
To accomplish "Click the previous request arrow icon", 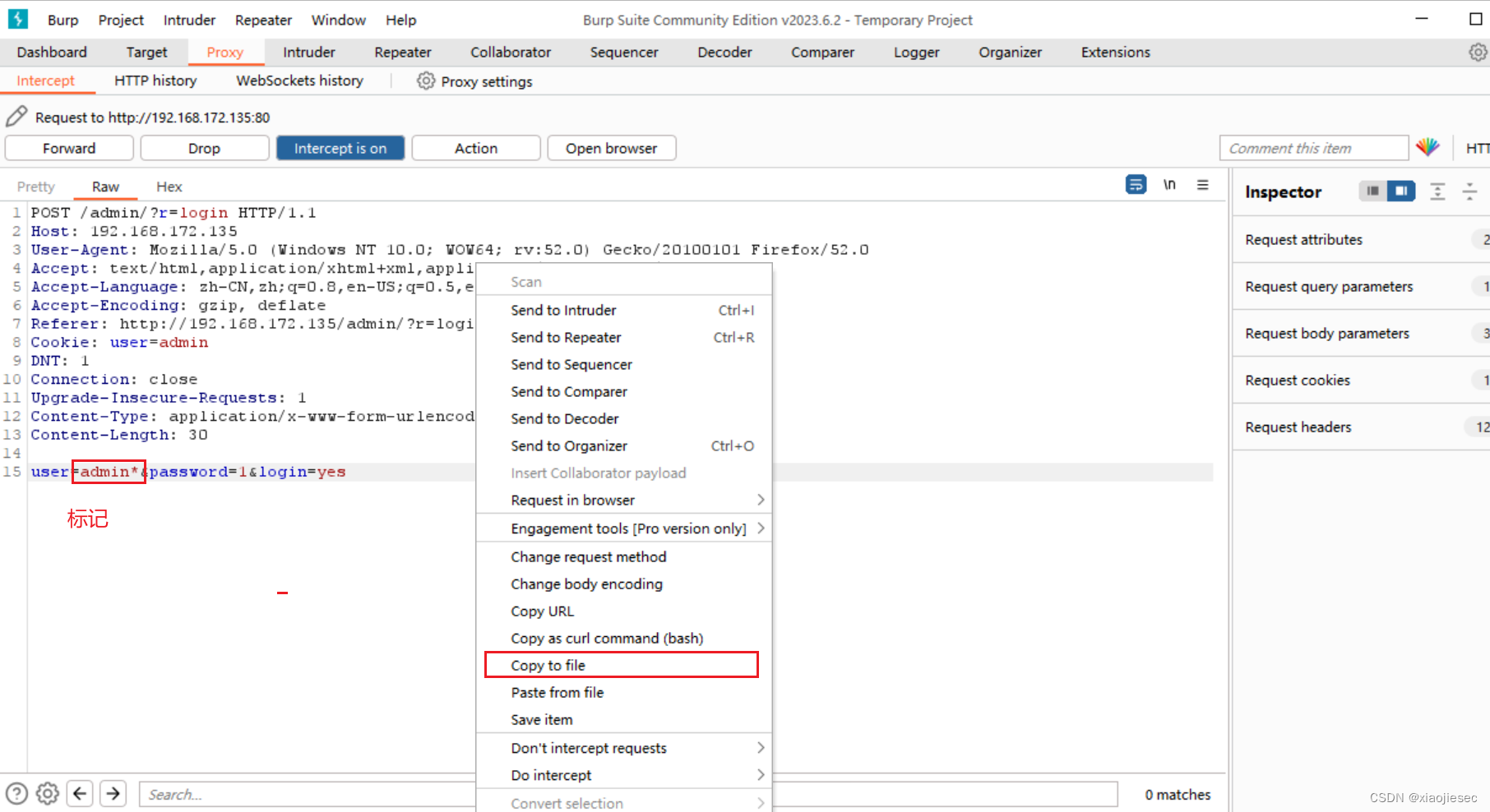I will (79, 793).
